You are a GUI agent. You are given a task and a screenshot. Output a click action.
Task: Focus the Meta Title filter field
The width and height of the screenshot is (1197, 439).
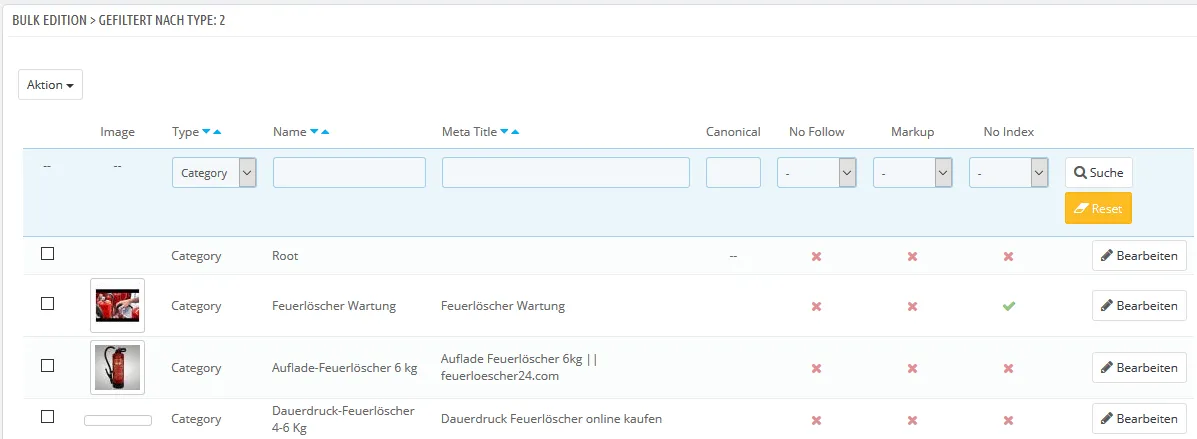566,173
